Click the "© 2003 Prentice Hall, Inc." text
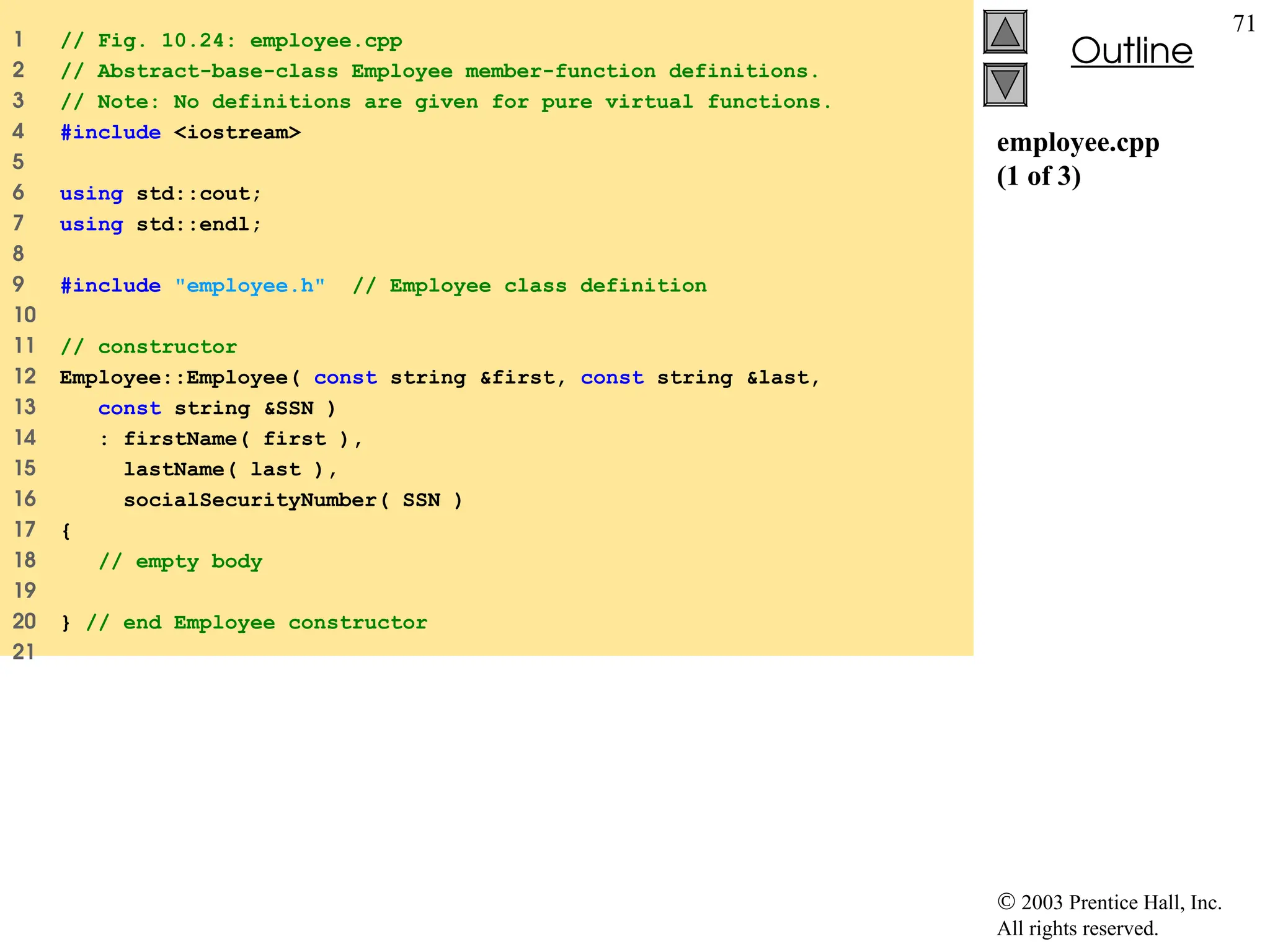The image size is (1270, 952). pyautogui.click(x=1109, y=902)
